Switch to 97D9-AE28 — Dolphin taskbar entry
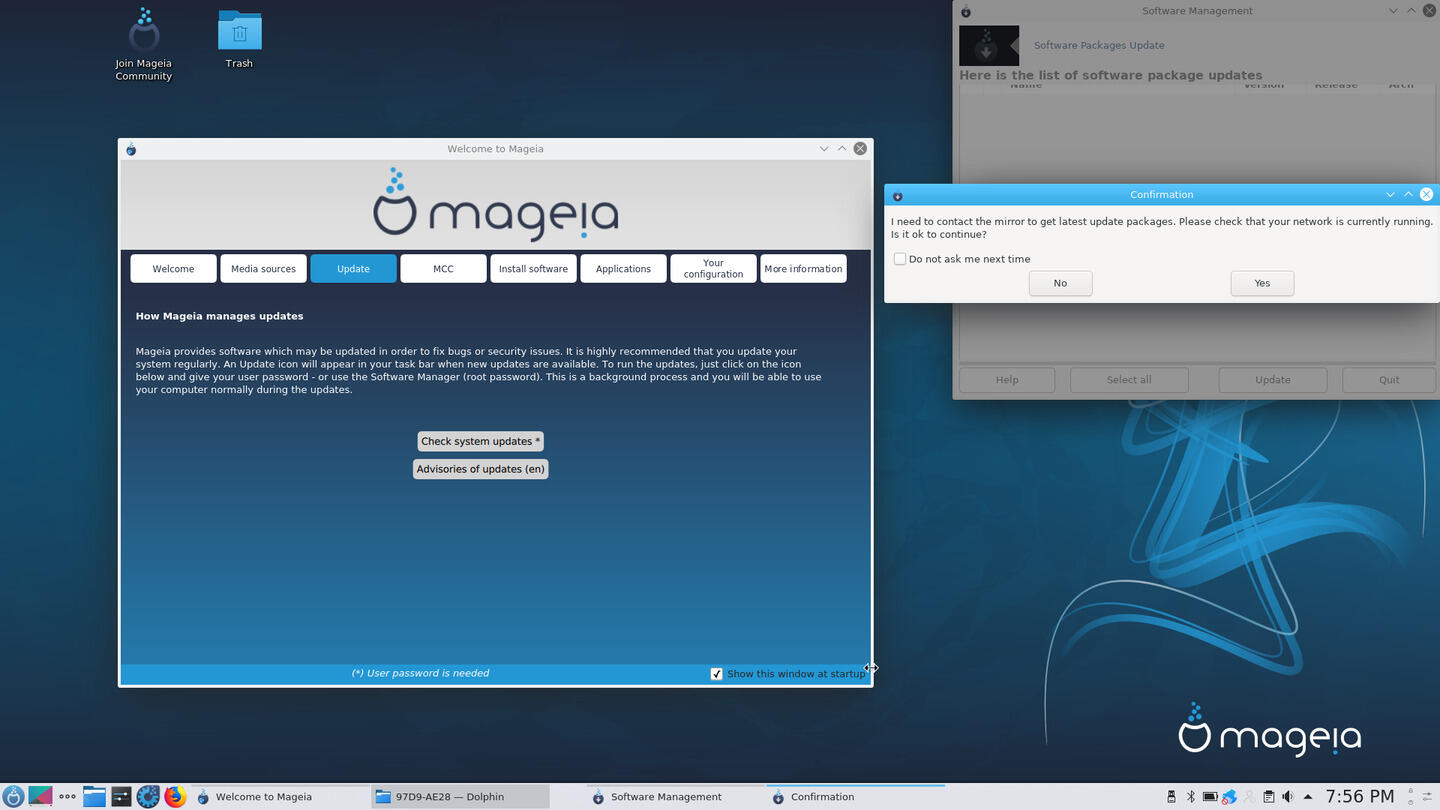Viewport: 1440px width, 810px height. [x=460, y=797]
